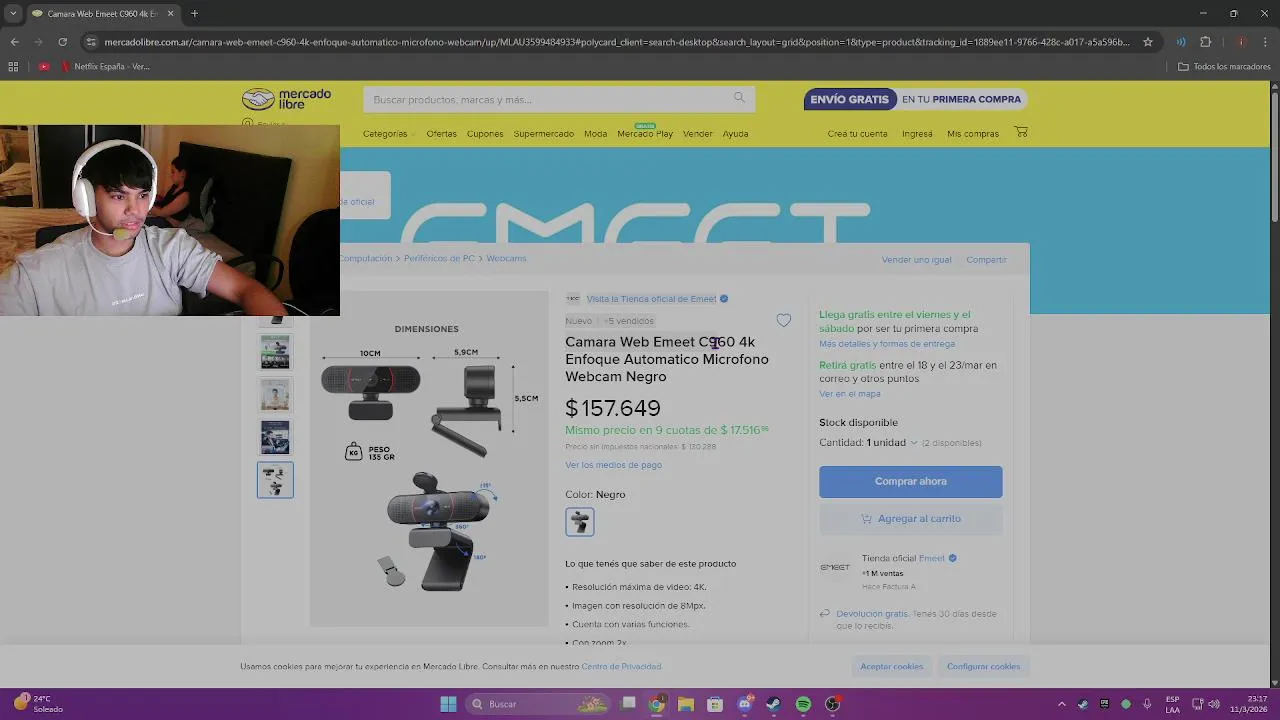This screenshot has height=720, width=1280.
Task: Open Chrome apps grid in bookmarks bar
Action: (13, 66)
